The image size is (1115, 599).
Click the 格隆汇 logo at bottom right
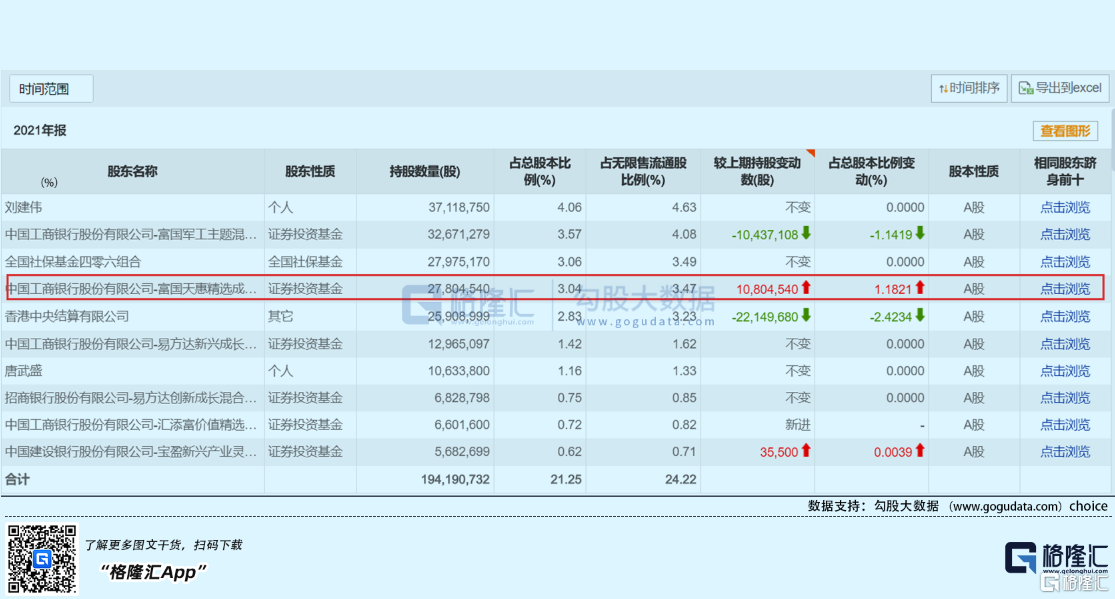coord(1056,558)
